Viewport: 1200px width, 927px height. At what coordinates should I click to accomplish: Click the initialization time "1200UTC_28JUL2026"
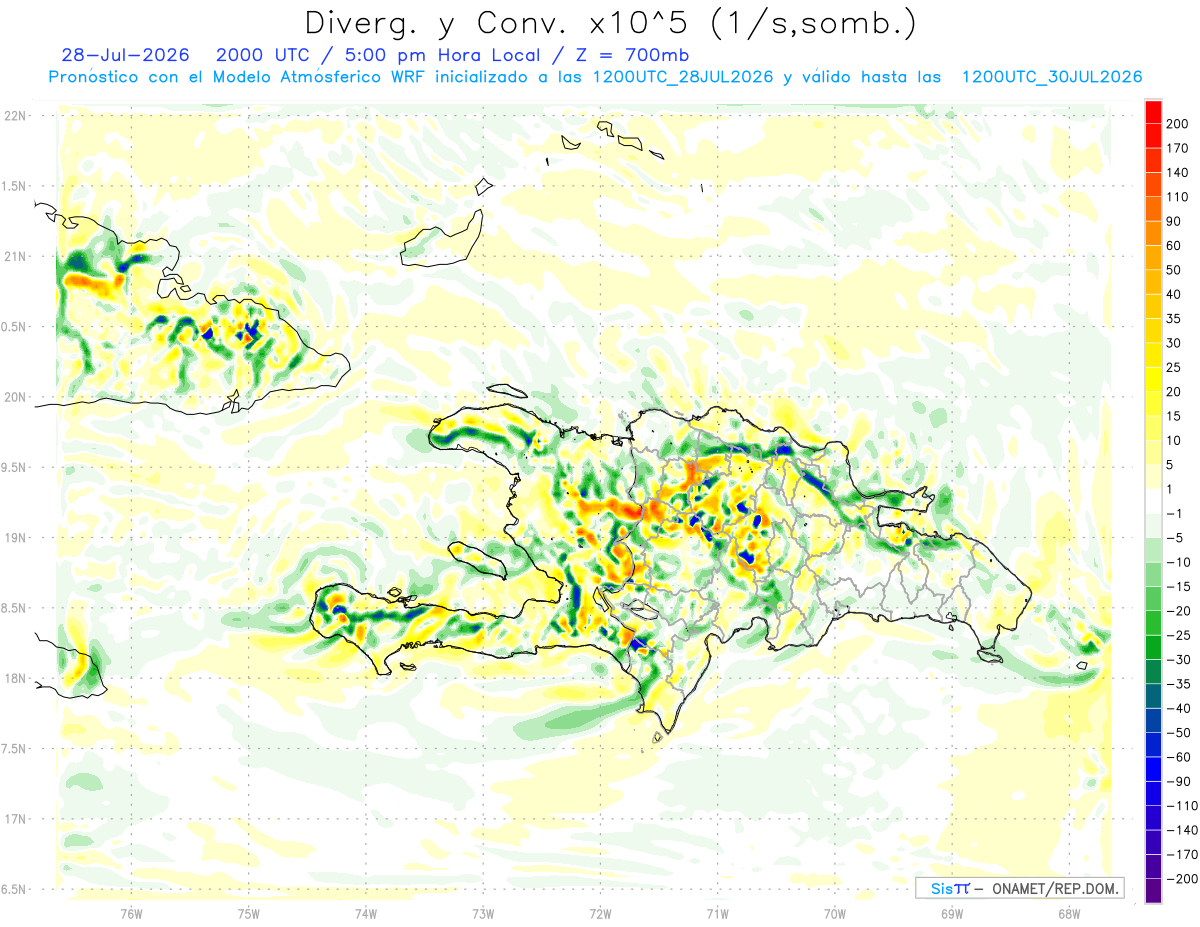click(684, 77)
